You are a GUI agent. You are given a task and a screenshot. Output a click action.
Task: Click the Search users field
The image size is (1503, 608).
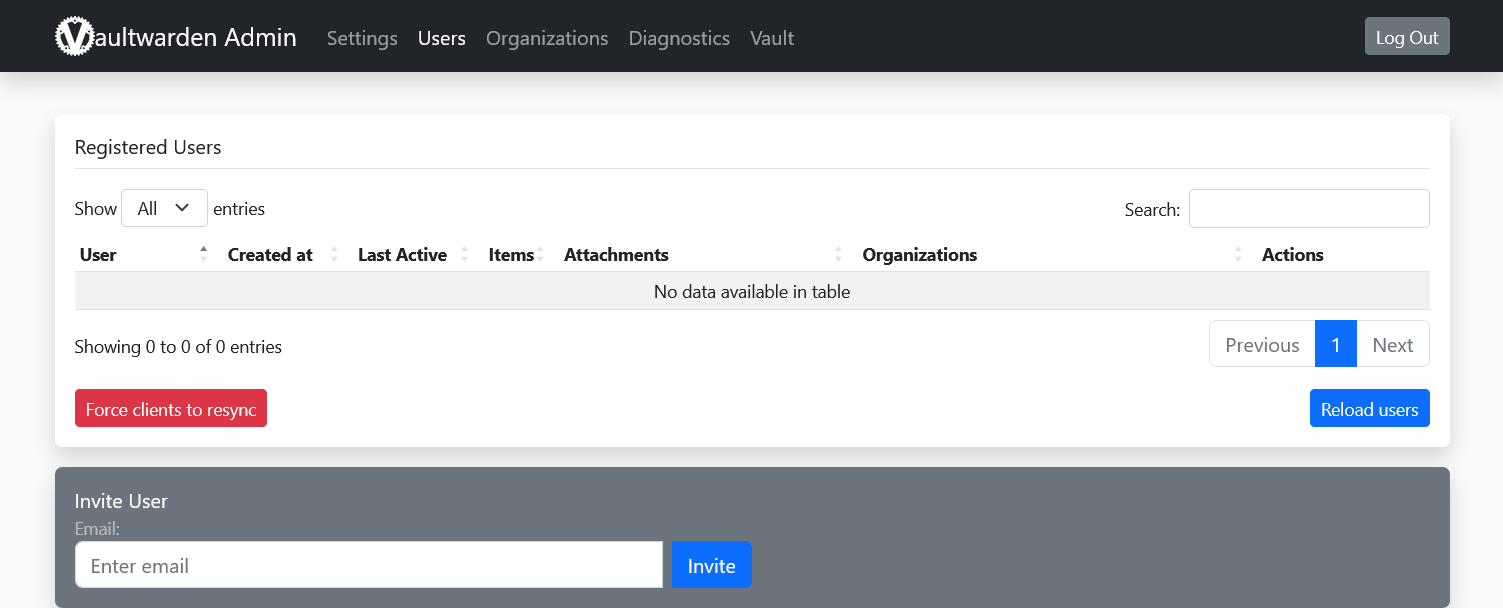tap(1309, 208)
